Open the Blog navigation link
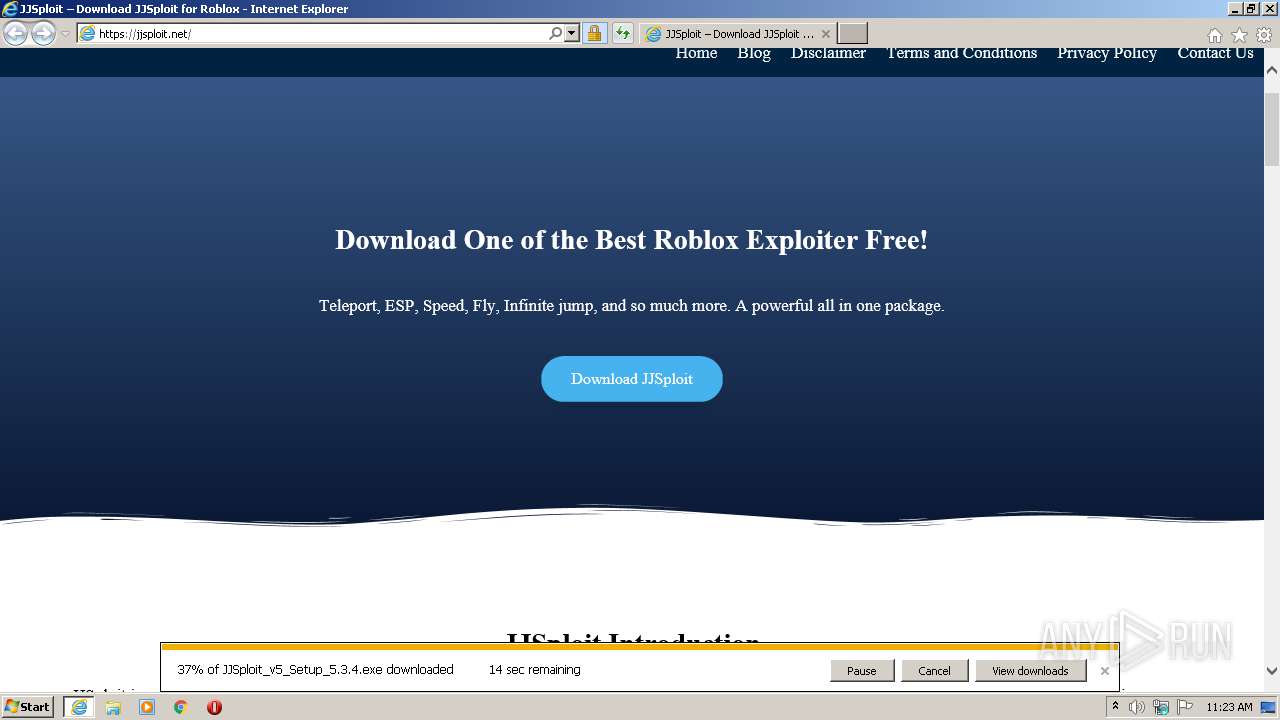This screenshot has width=1280, height=720. tap(754, 53)
